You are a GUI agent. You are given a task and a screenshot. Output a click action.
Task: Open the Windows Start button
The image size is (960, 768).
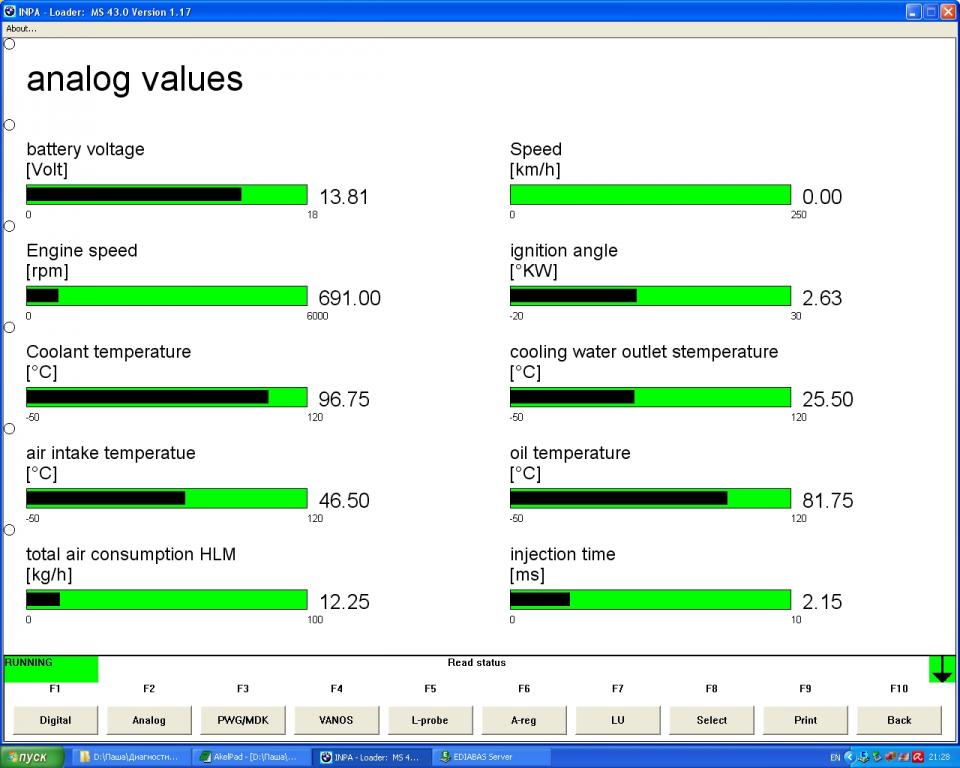pyautogui.click(x=33, y=757)
